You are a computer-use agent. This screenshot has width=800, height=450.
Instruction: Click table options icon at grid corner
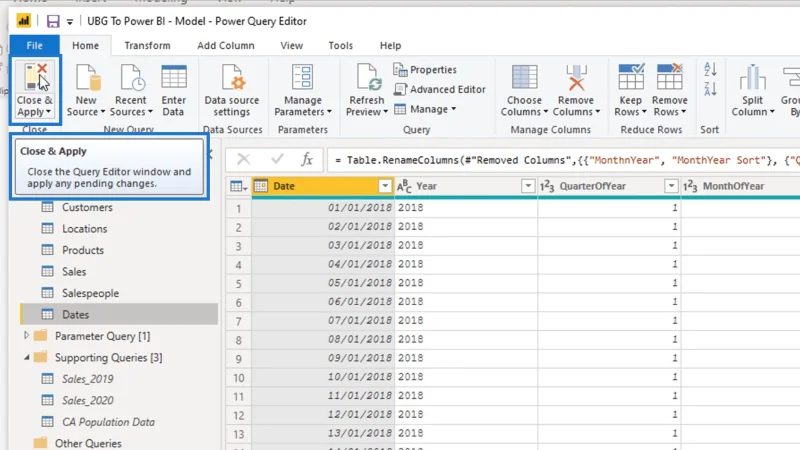238,186
